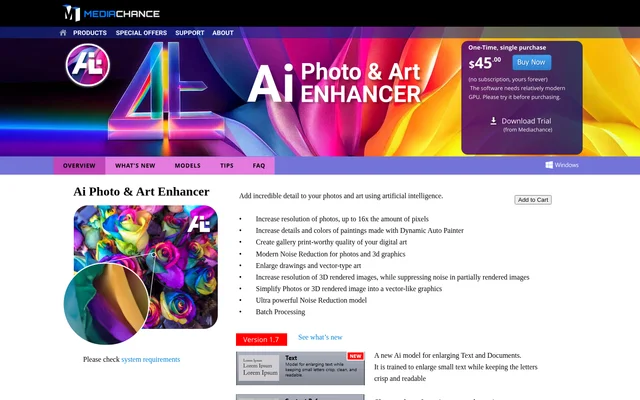Open the Support menu
The image size is (640, 400).
[x=190, y=33]
